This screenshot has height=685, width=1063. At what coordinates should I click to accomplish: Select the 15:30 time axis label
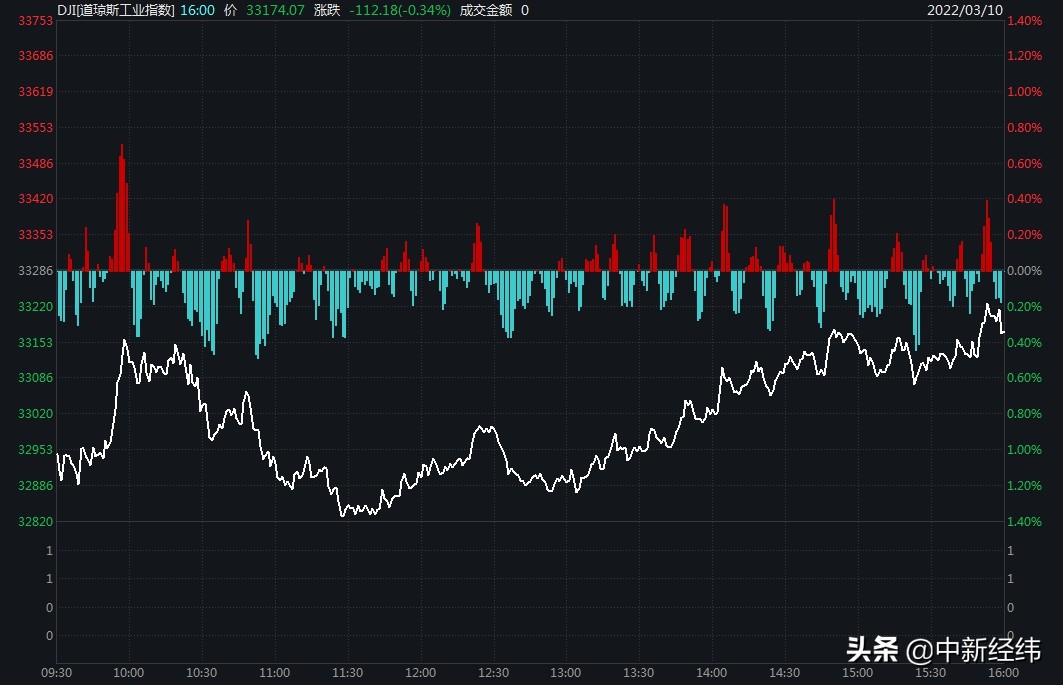pyautogui.click(x=930, y=672)
